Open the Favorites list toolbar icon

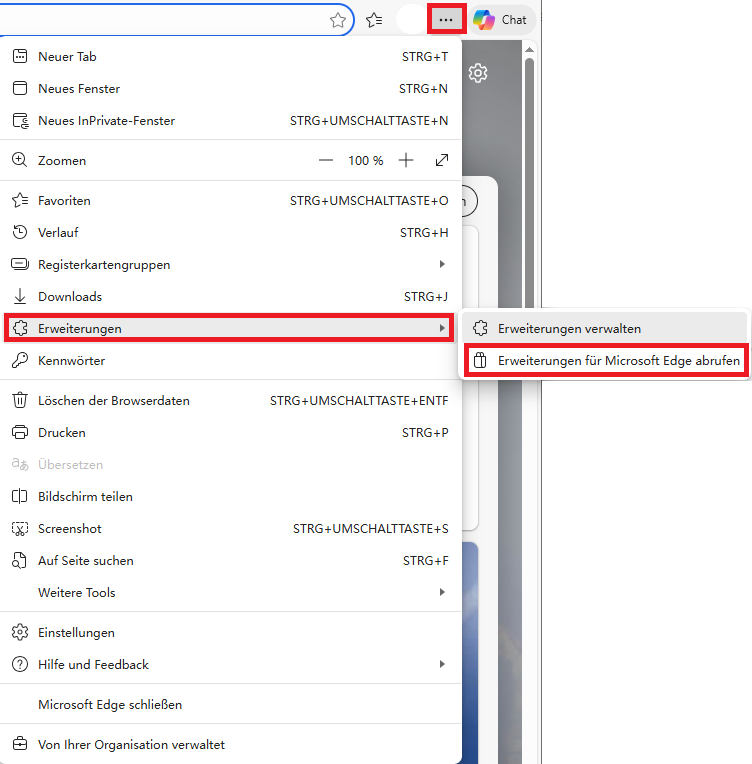pos(374,20)
